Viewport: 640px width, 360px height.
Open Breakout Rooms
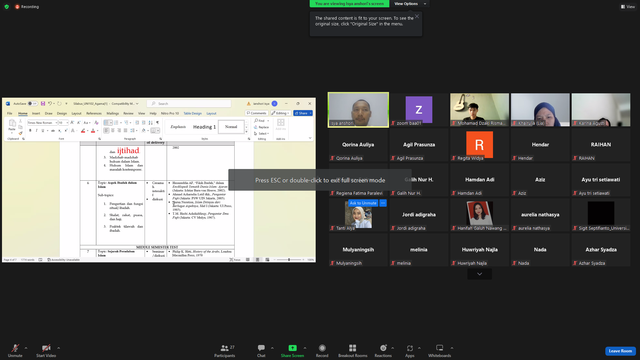coord(353,350)
